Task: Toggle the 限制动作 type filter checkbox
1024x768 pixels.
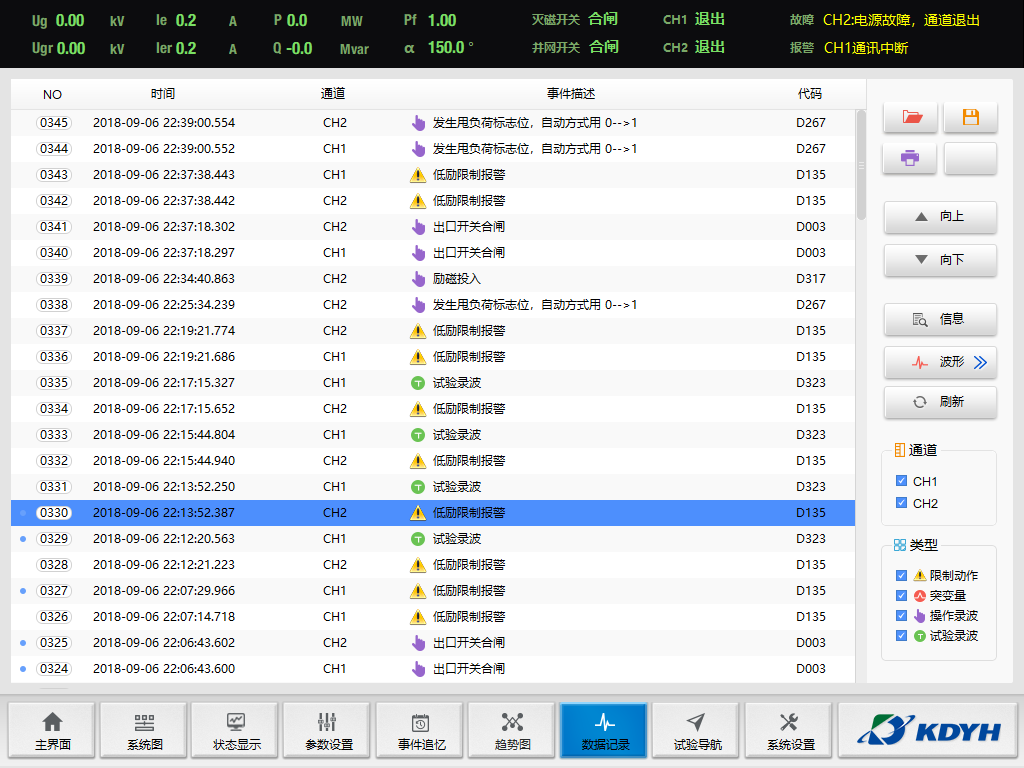Action: click(902, 575)
